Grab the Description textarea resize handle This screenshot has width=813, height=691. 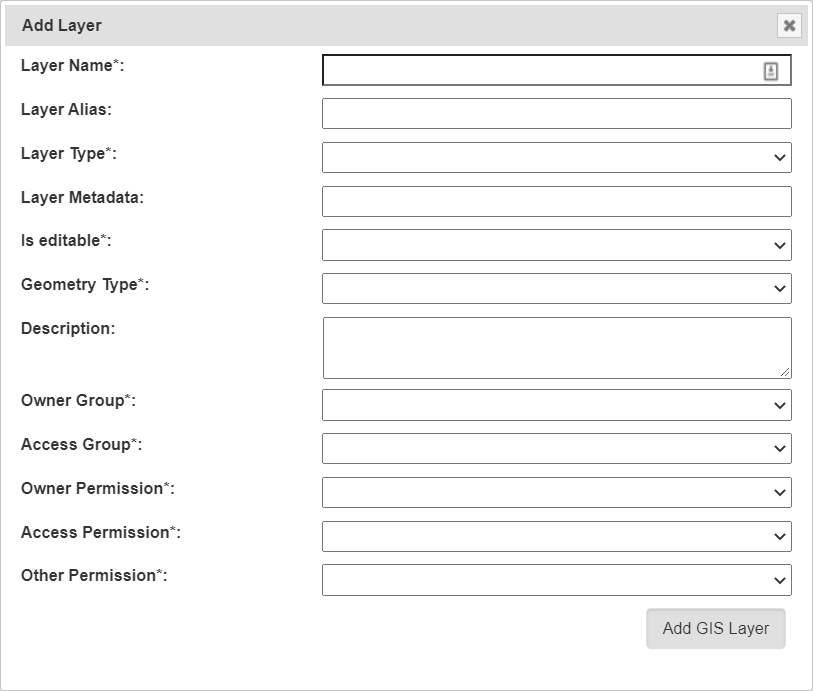click(785, 372)
